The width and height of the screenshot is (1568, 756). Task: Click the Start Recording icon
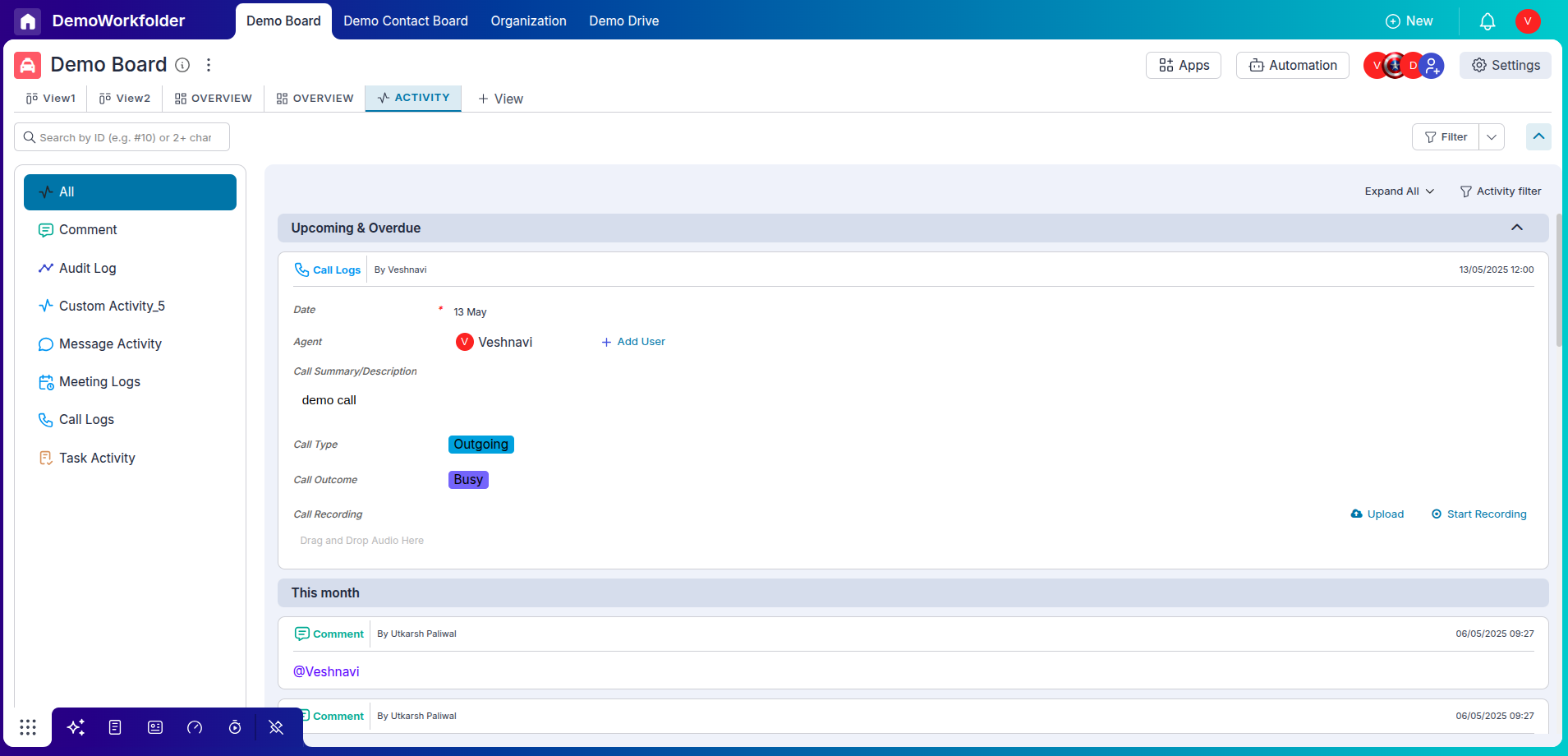point(1437,514)
